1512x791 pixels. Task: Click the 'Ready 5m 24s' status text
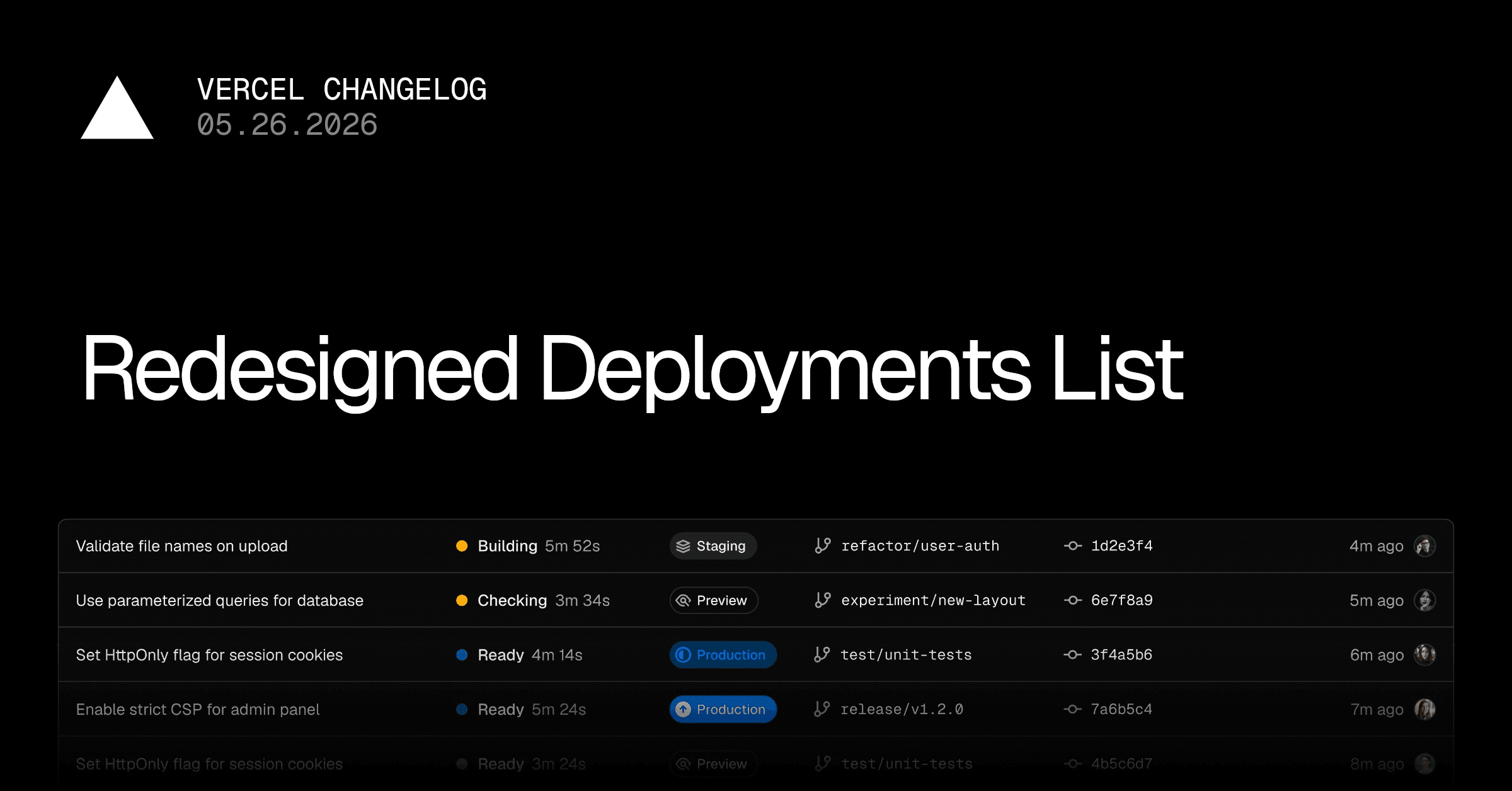coord(532,709)
